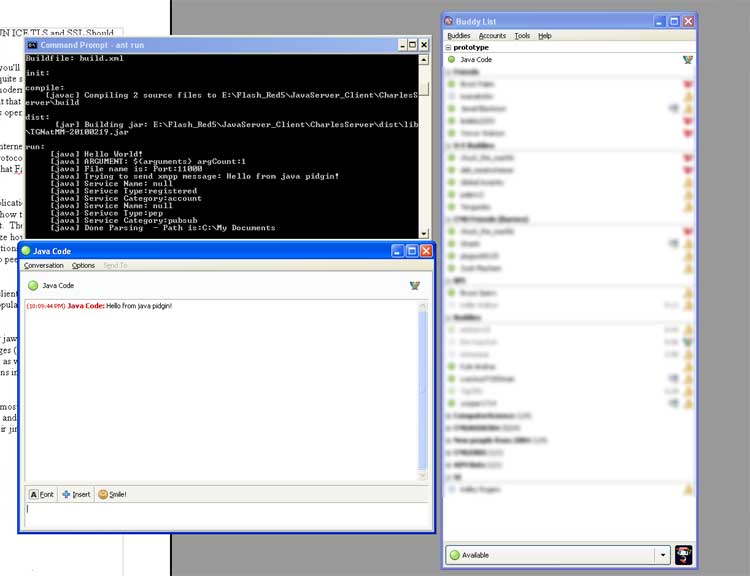
Task: Click the green status icon in Java Code title bar
Action: tap(26, 251)
